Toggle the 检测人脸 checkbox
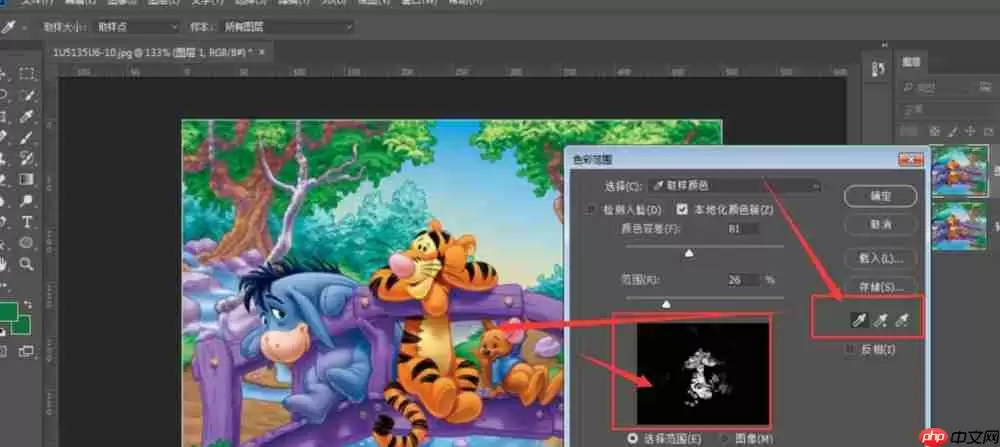Image resolution: width=1000 pixels, height=447 pixels. pos(591,209)
